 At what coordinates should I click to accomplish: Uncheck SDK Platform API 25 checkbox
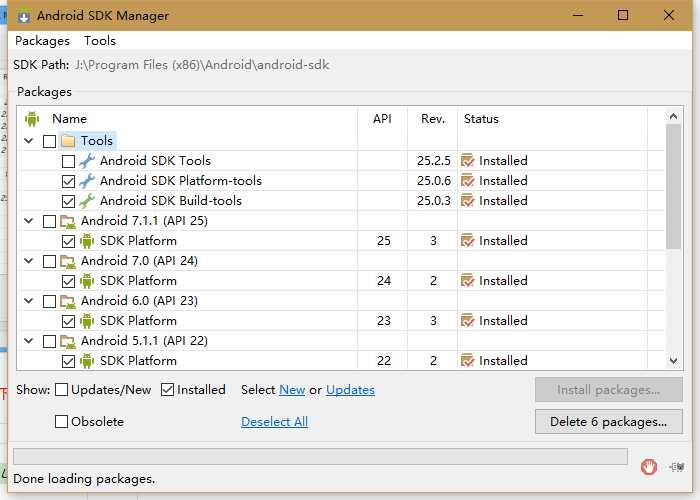[x=68, y=242]
